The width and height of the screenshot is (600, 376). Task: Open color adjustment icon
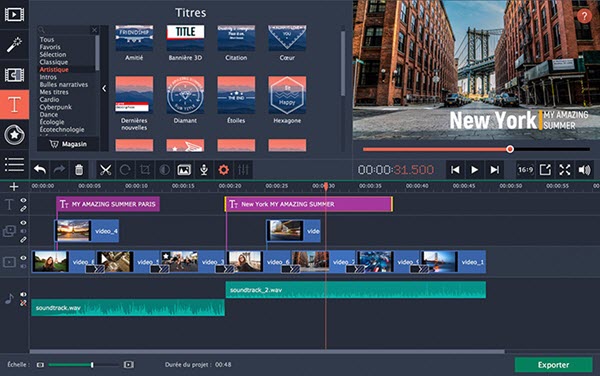pyautogui.click(x=165, y=169)
